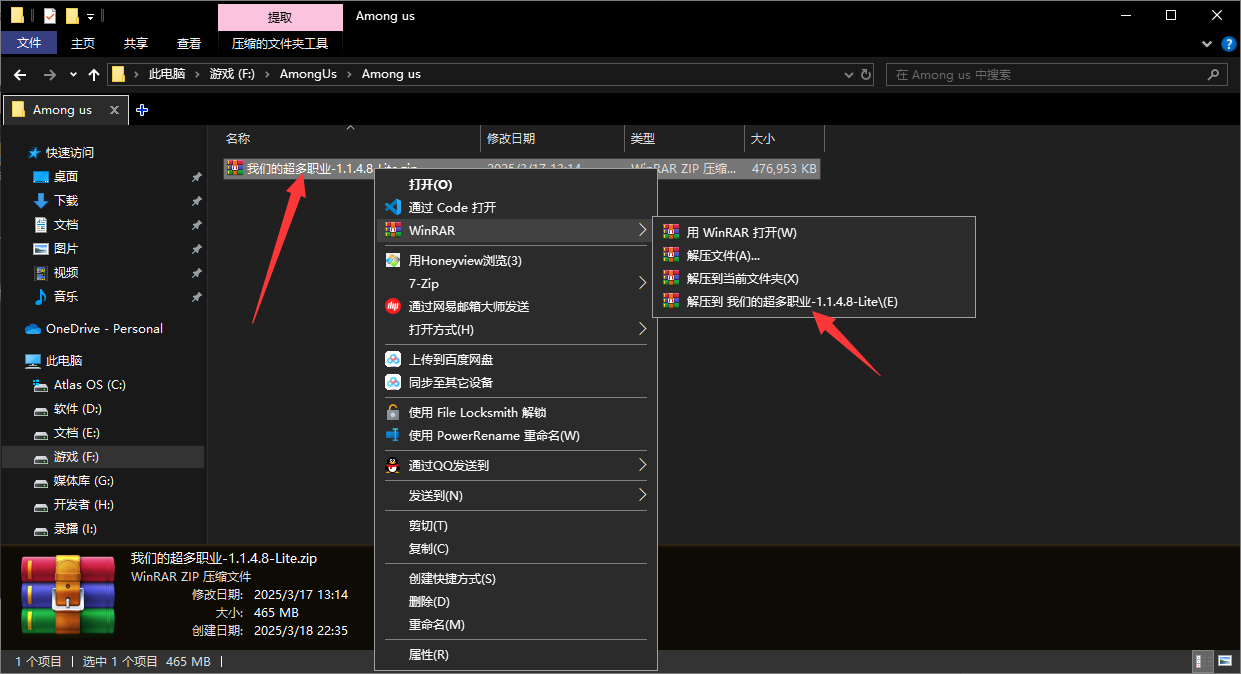Click the WinRAR icon in the context menu

392,230
